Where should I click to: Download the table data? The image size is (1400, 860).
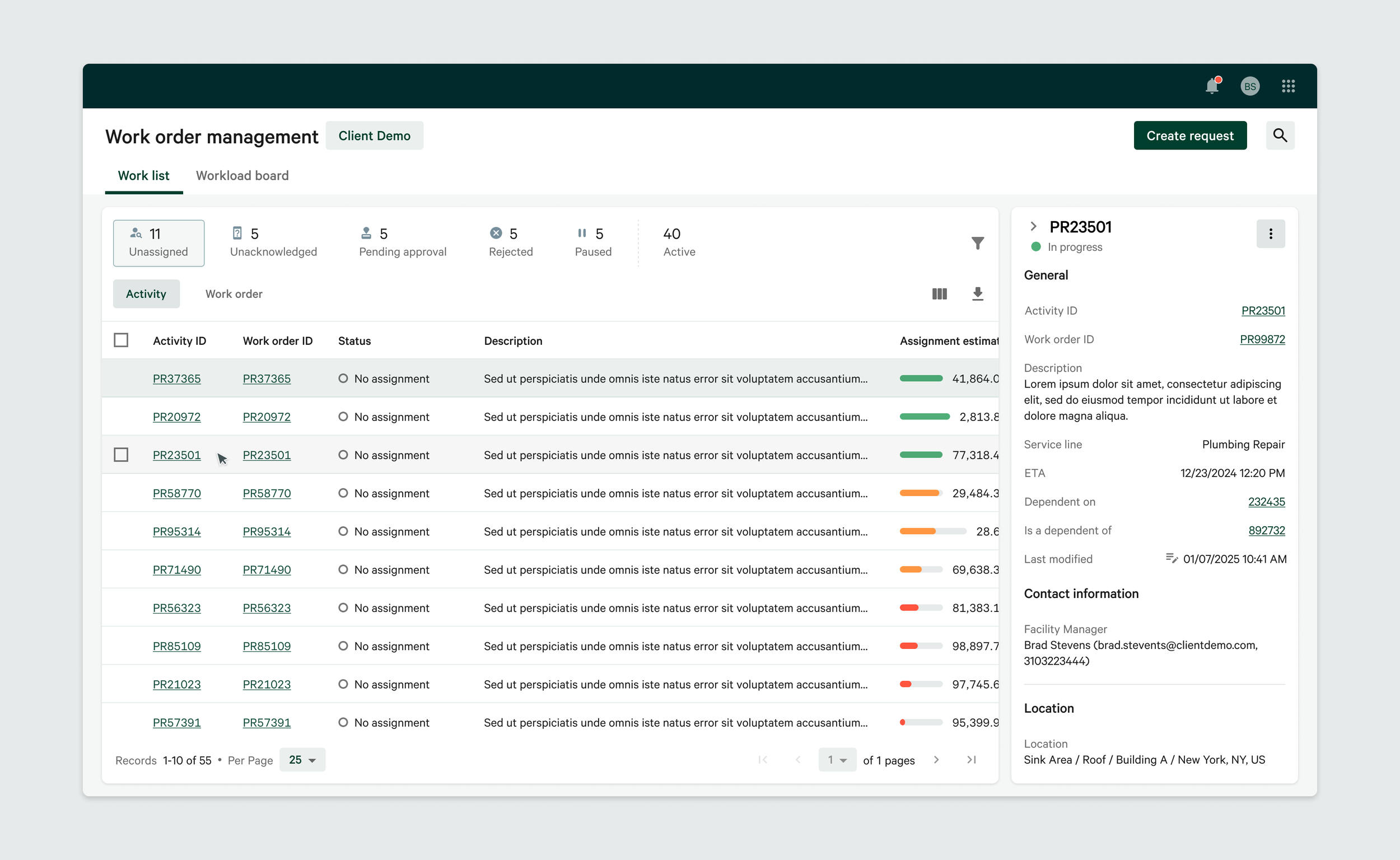977,294
